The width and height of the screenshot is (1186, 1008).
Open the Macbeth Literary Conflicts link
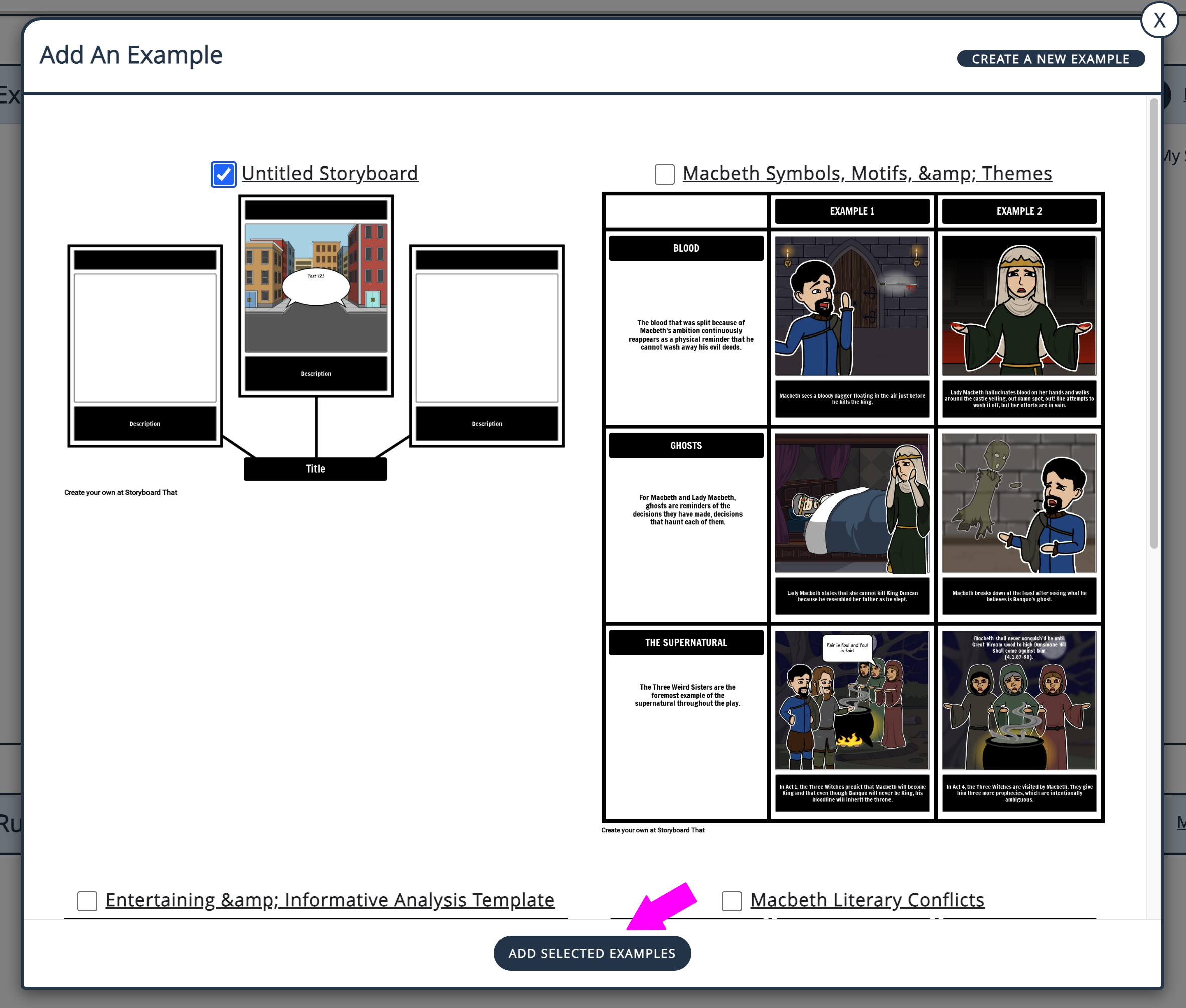[867, 900]
